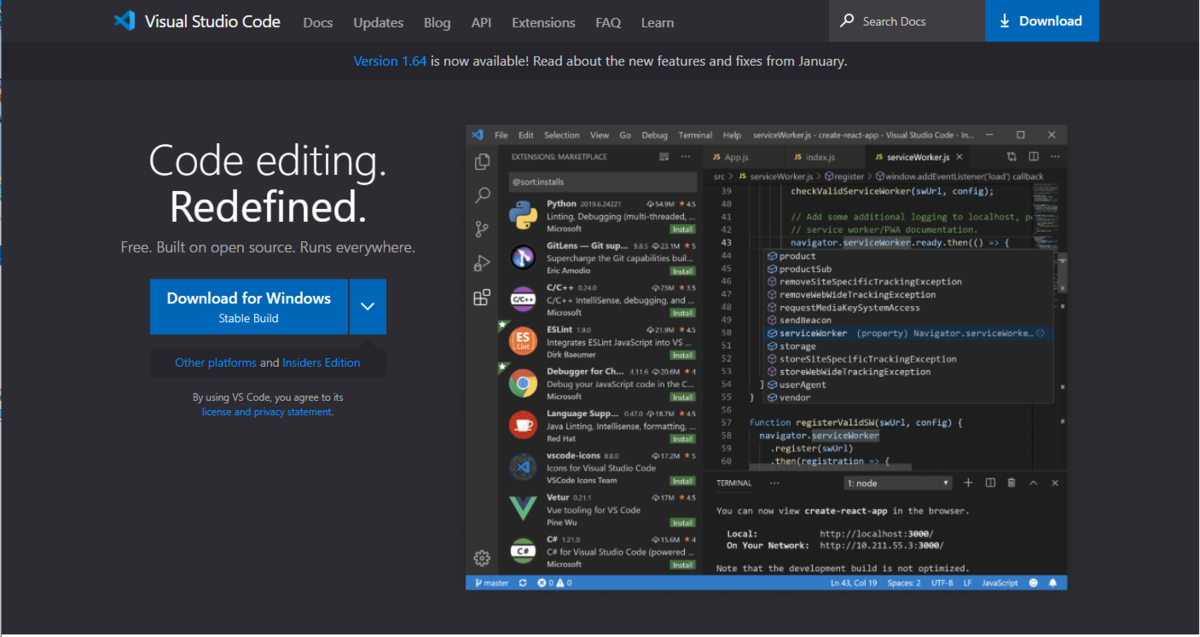The width and height of the screenshot is (1200, 637).
Task: Click the new terminal plus icon
Action: click(966, 482)
